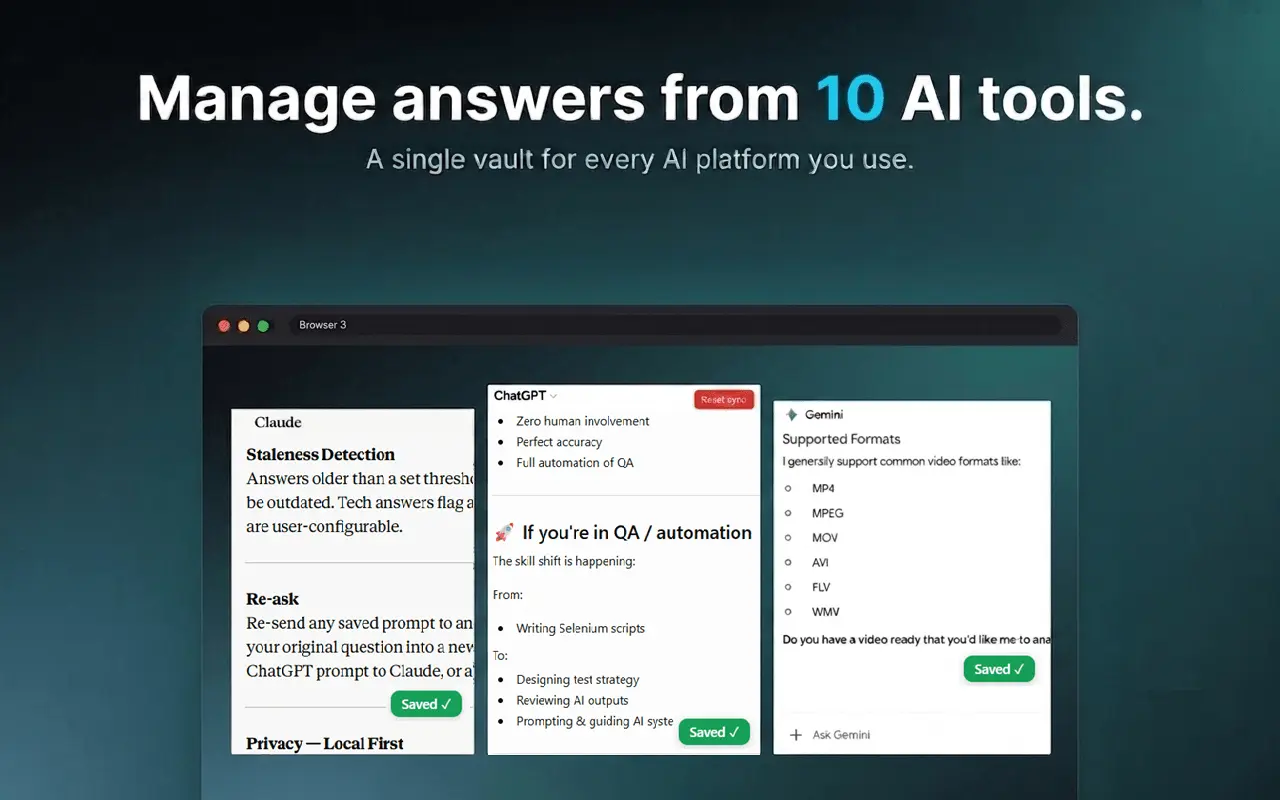Click the Perfect accuracy bullet
Viewport: 1280px width, 800px height.
click(559, 442)
